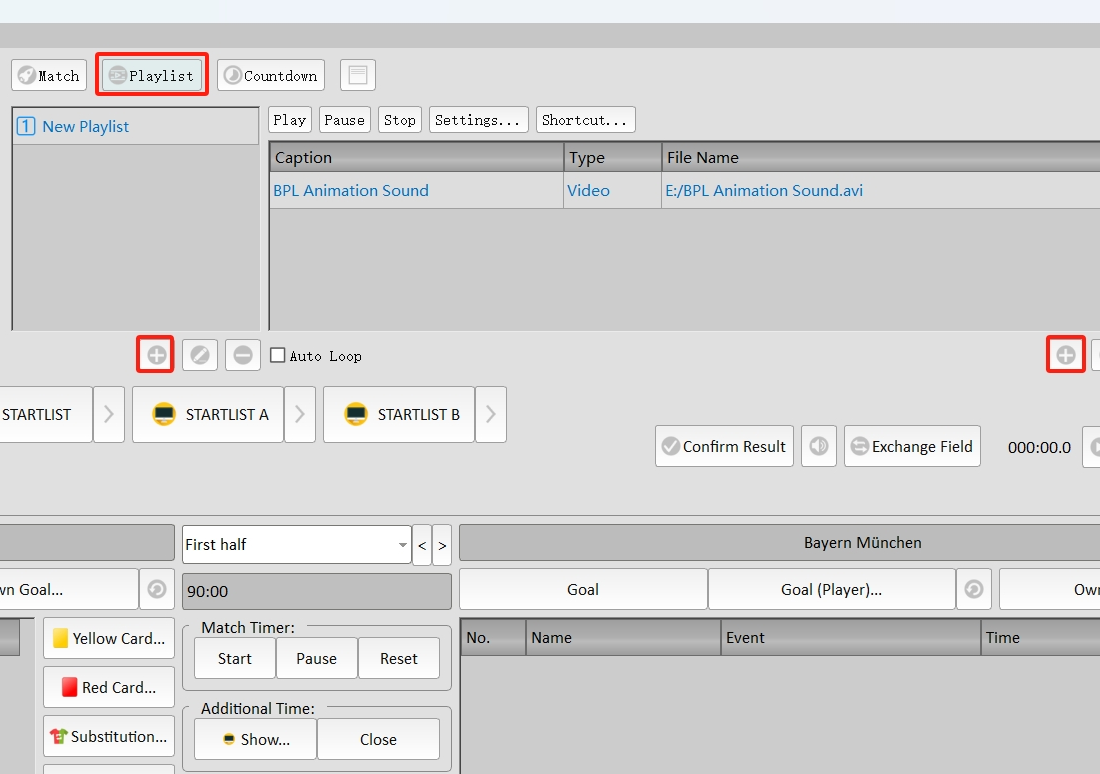Click the speaker icon beside Confirm Result
Image resolution: width=1100 pixels, height=774 pixels.
click(819, 447)
